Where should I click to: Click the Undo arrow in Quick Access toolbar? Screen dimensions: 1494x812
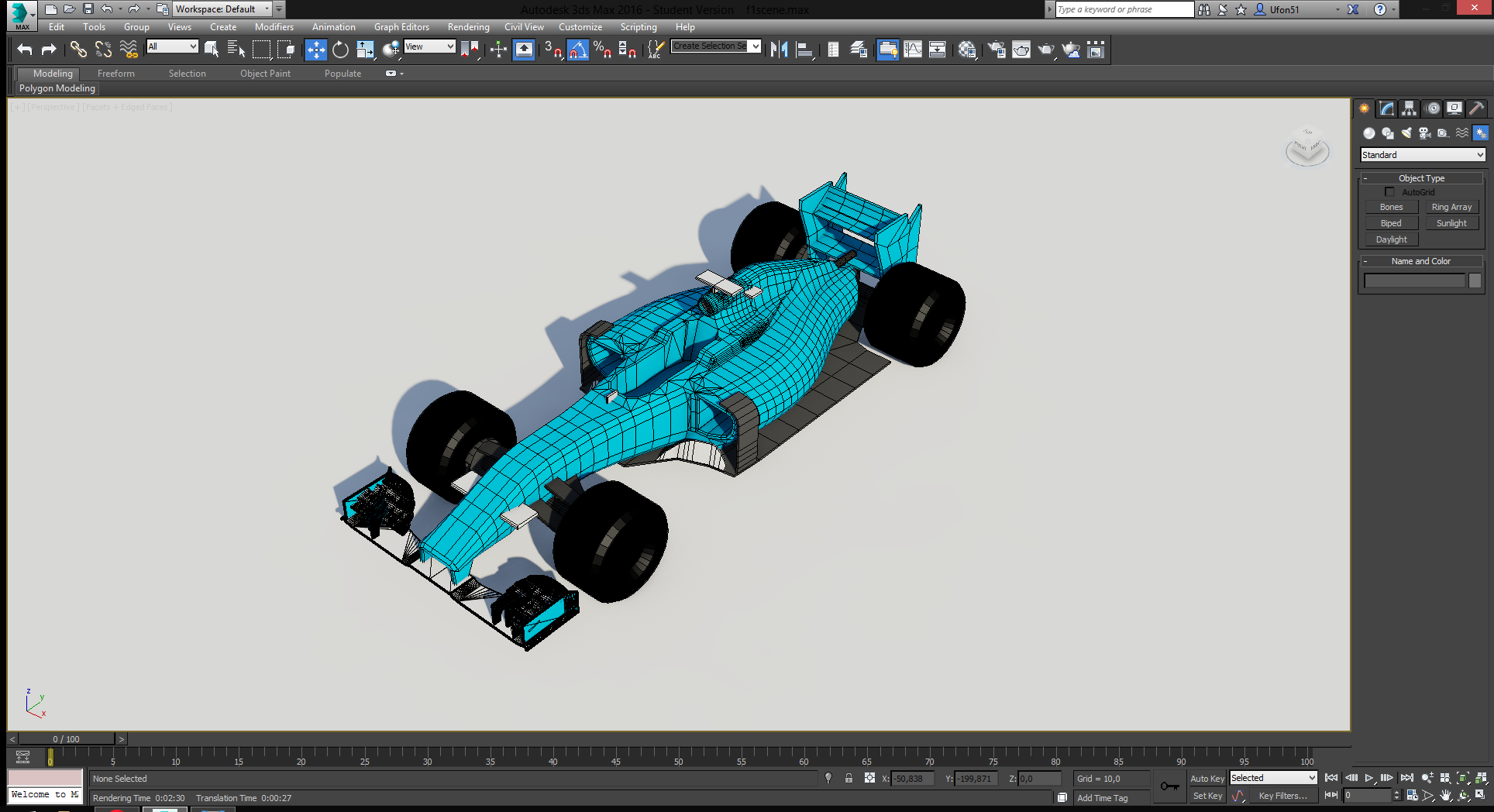[x=107, y=9]
